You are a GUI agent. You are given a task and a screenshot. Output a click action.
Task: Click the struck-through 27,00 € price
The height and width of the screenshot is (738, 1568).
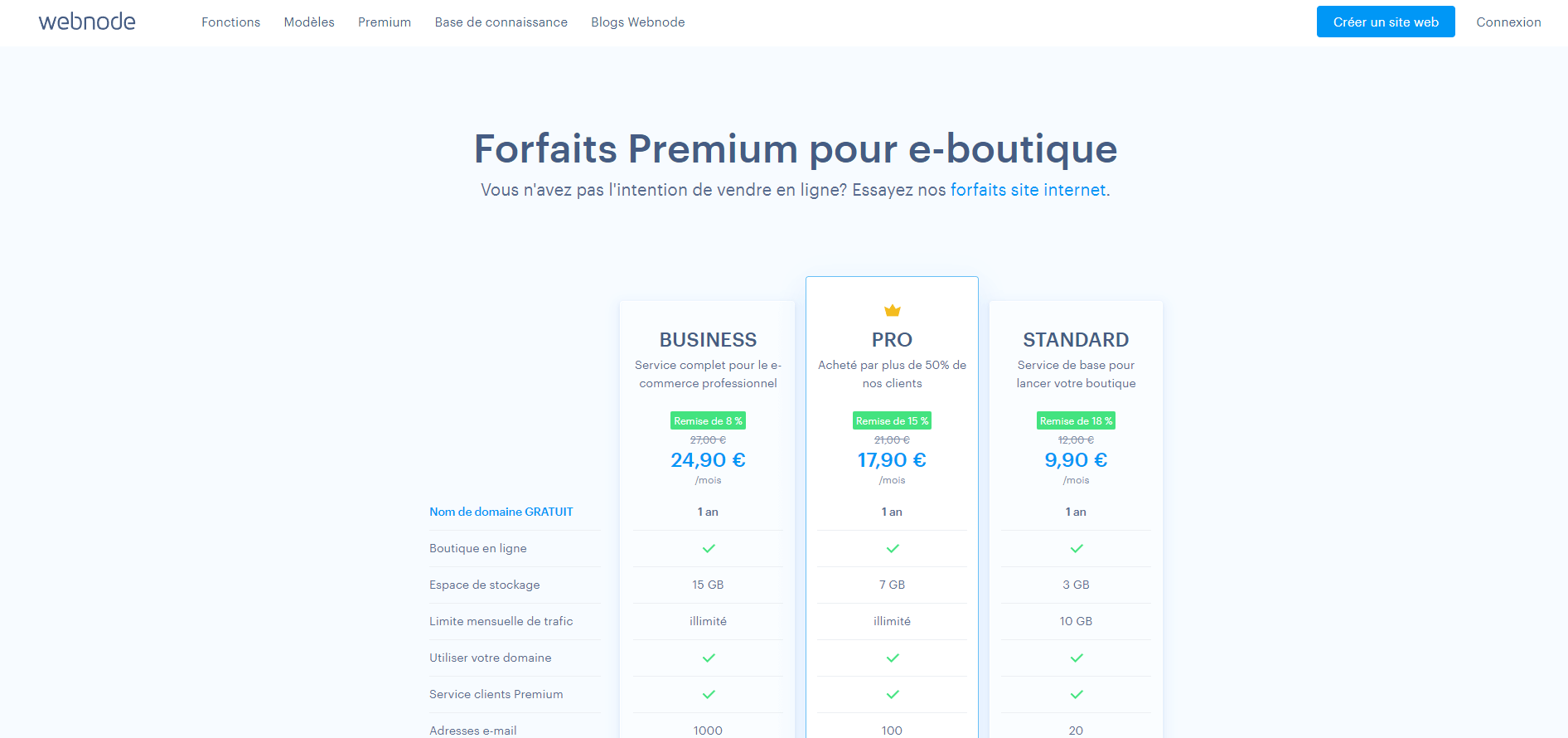(x=708, y=440)
